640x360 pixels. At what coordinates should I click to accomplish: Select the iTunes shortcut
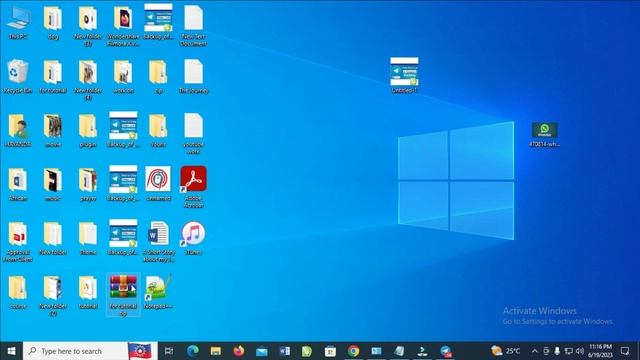[x=193, y=238]
